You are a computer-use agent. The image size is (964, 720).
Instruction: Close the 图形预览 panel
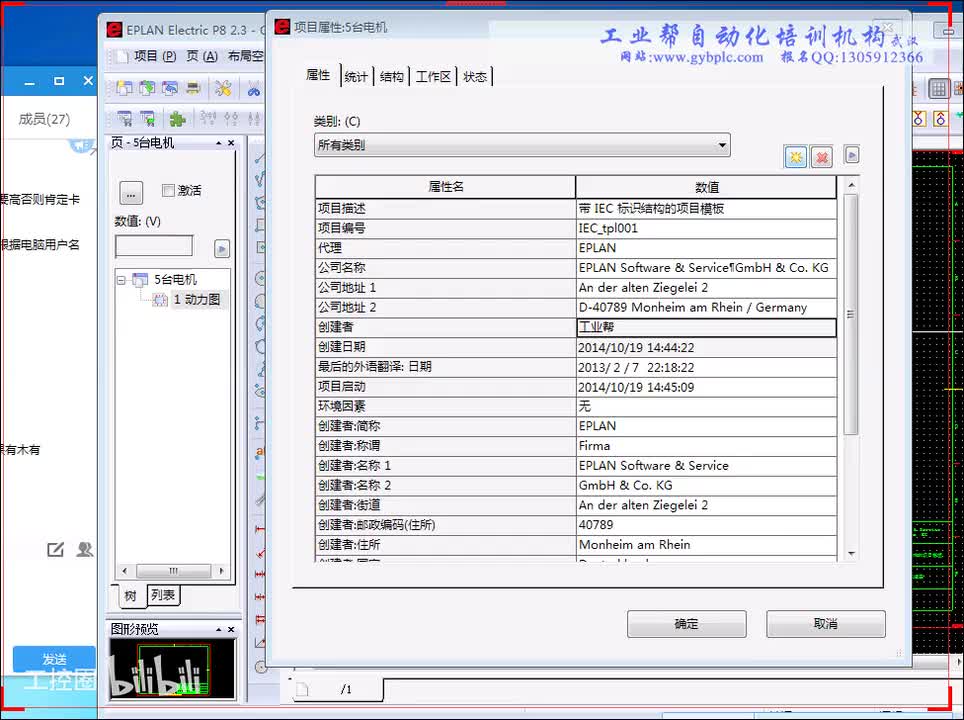pos(231,630)
